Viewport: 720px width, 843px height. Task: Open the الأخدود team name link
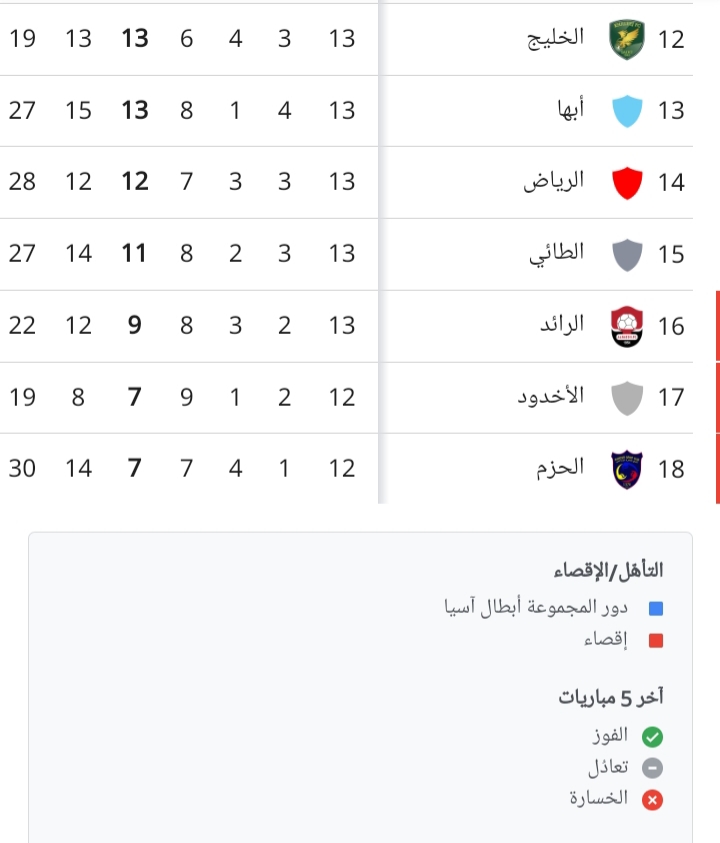coord(550,397)
